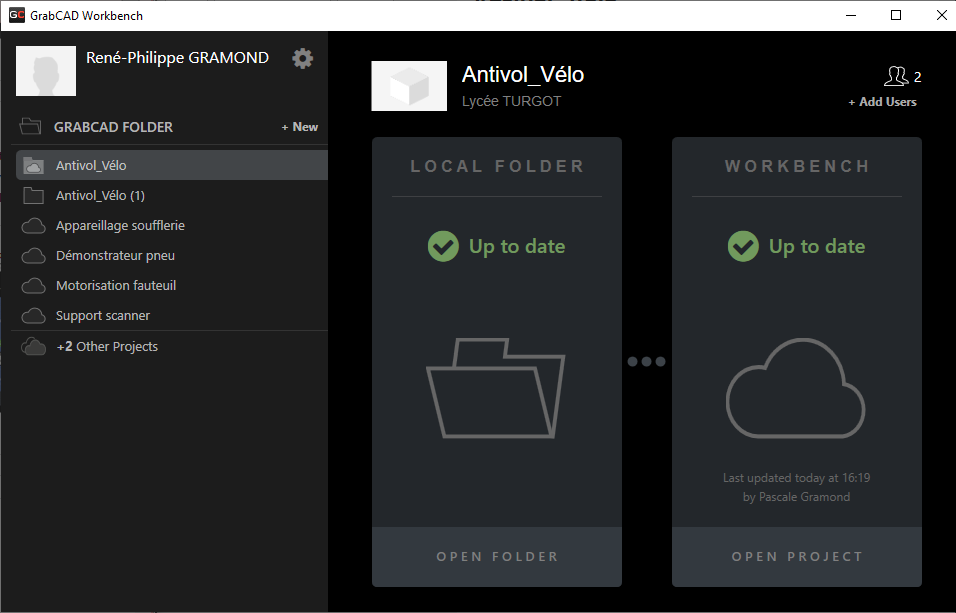956x613 pixels.
Task: Click the WORKBENCH panel header
Action: [797, 166]
